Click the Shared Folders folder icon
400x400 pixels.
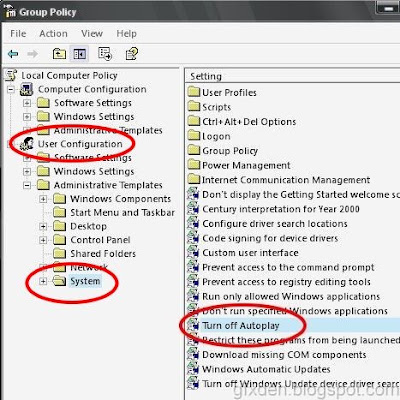coord(59,254)
